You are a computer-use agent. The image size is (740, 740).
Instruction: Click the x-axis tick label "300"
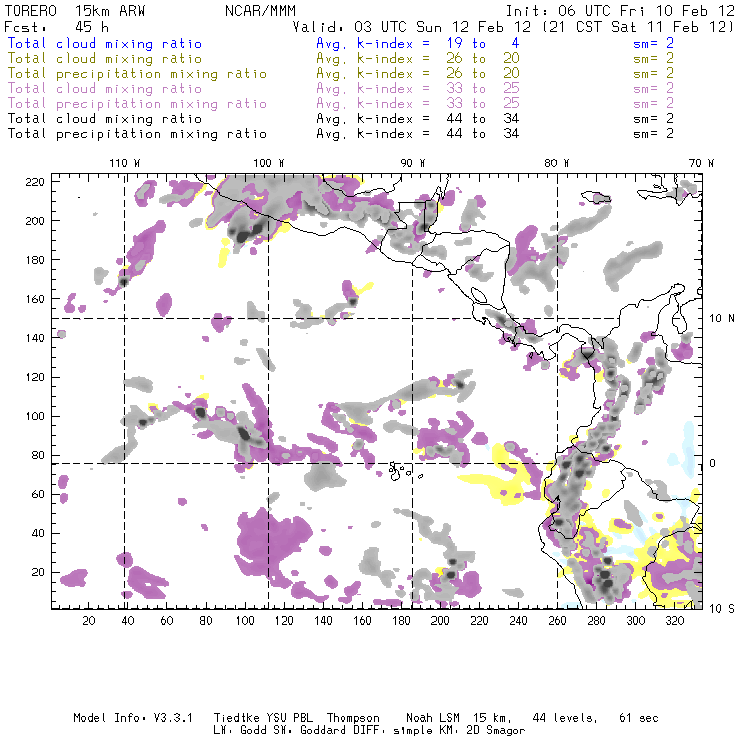click(x=636, y=621)
